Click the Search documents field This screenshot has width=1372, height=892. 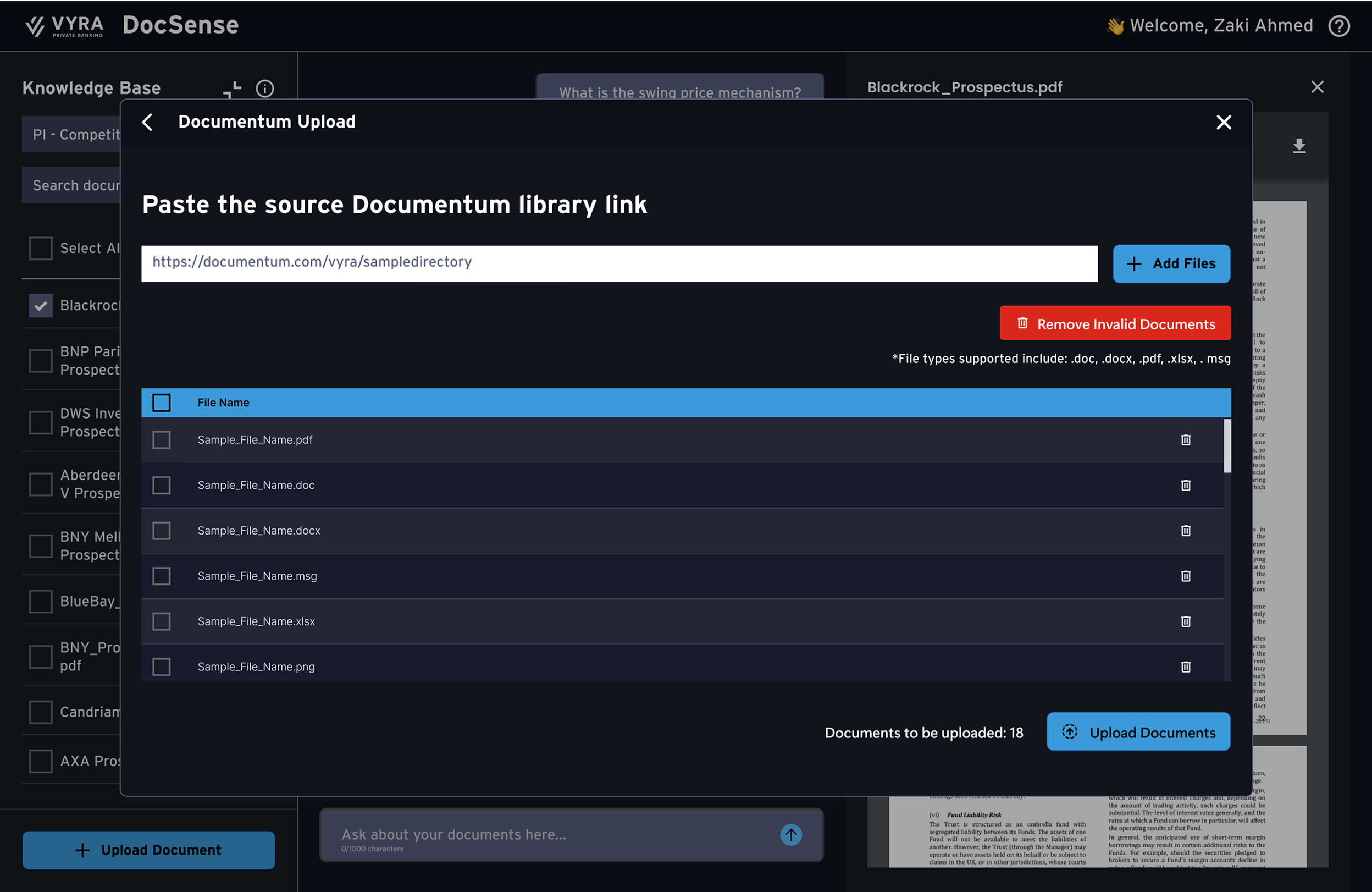71,185
